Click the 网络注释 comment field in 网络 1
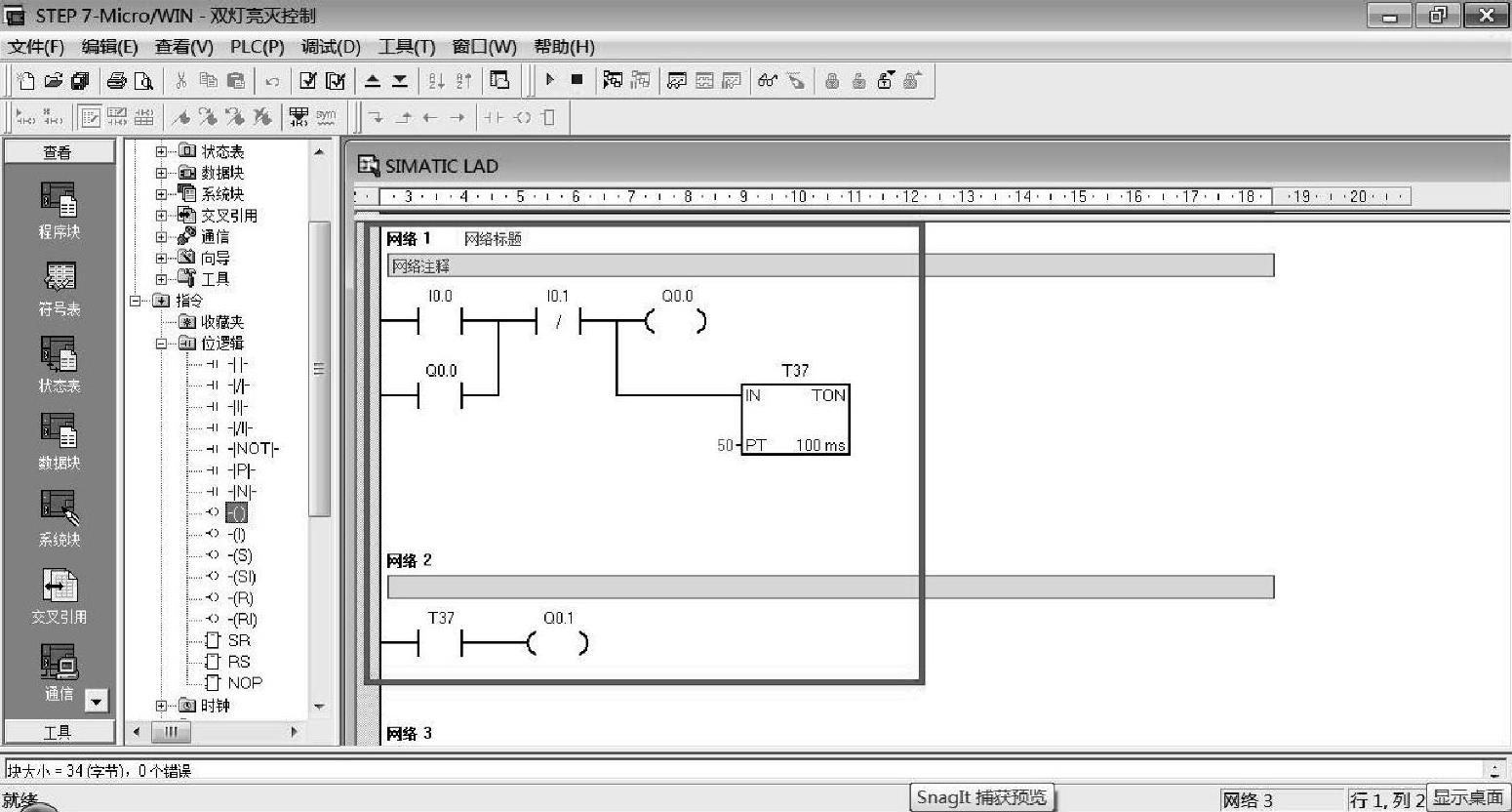 click(830, 265)
